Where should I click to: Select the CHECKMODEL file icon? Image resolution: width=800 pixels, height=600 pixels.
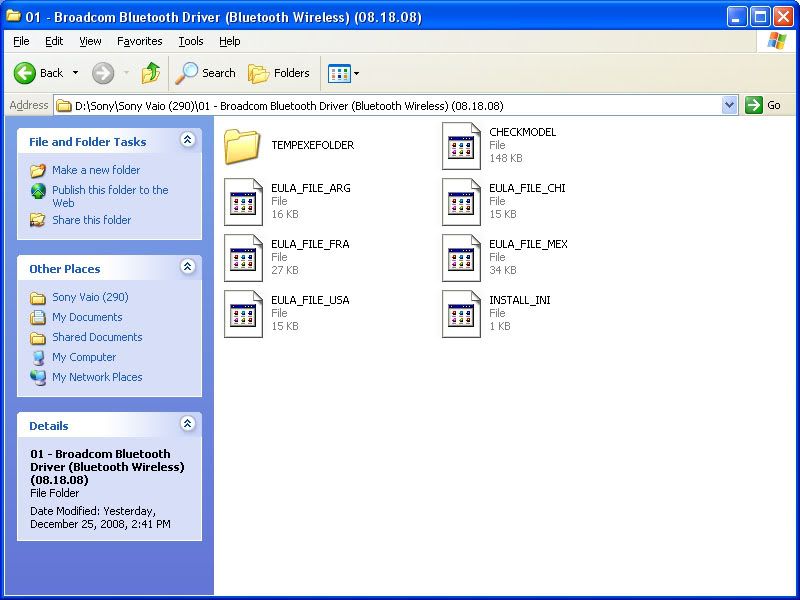pos(461,146)
